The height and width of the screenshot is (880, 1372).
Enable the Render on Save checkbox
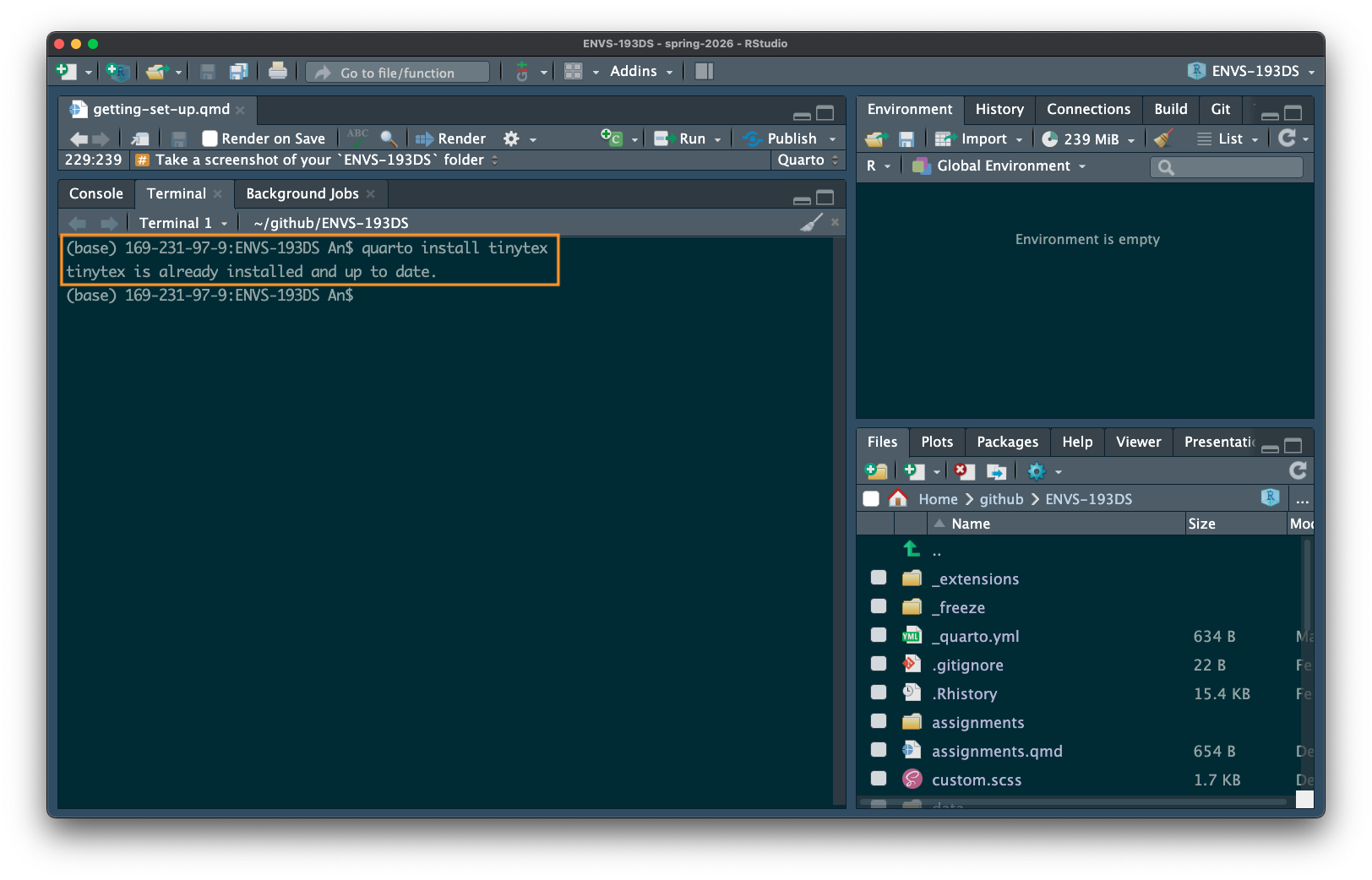[x=210, y=139]
